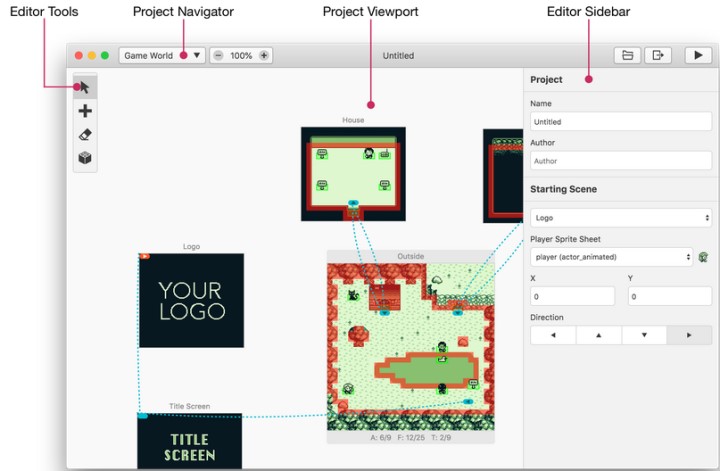Zoom out with the minus button

click(x=219, y=56)
